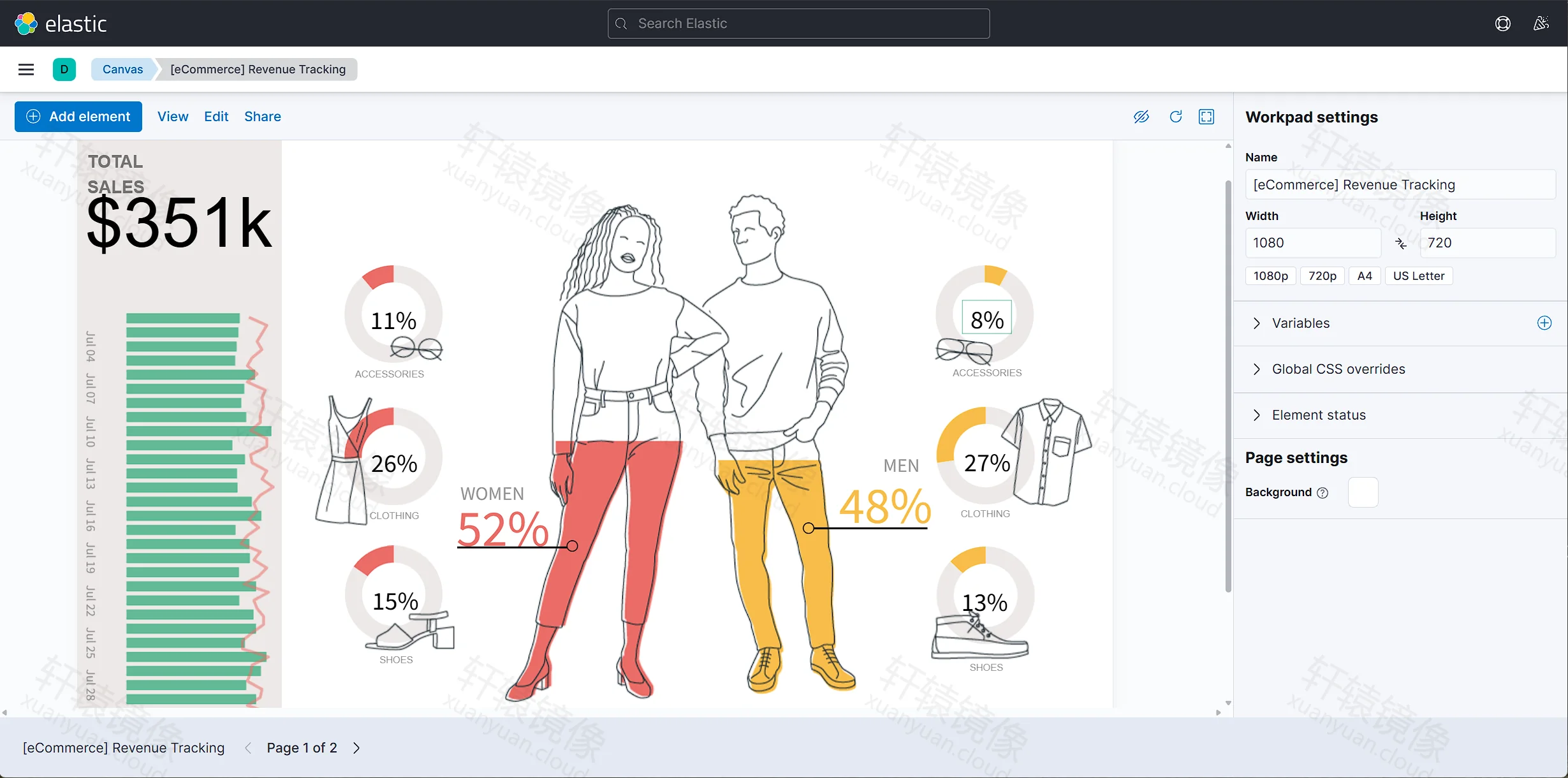Add a new variable plus icon
The image size is (1568, 778).
[1544, 323]
